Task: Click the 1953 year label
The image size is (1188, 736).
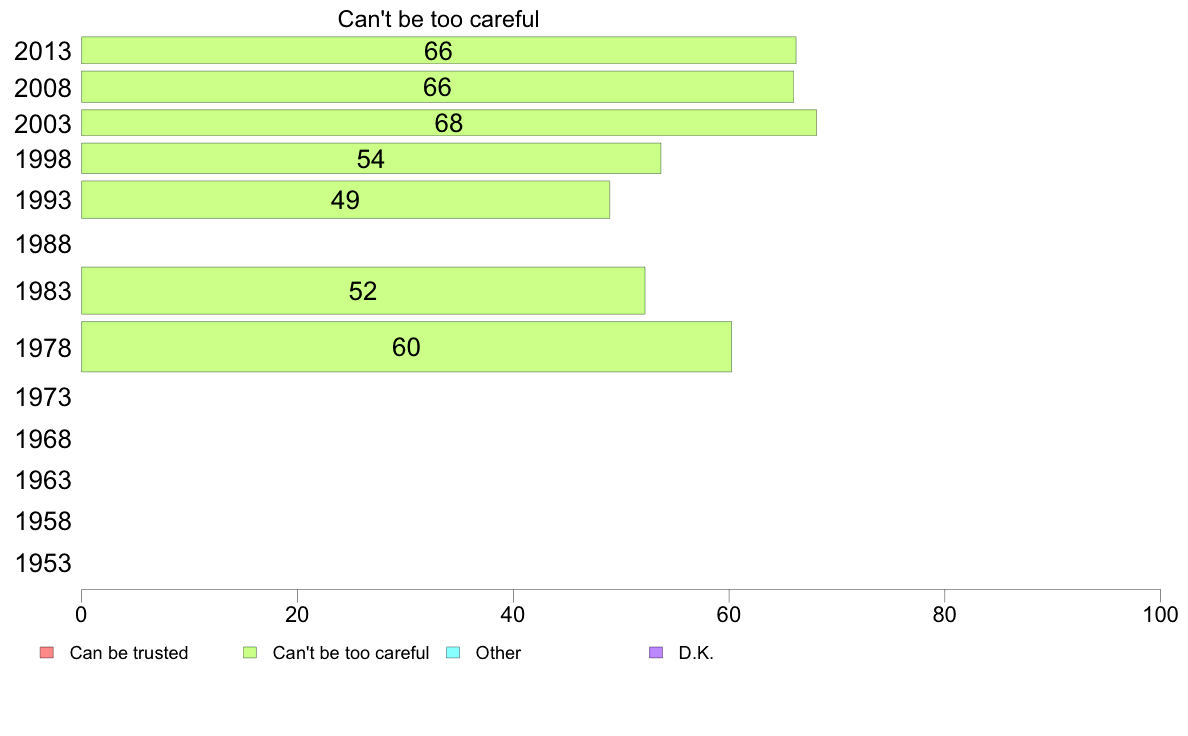Action: click(43, 563)
